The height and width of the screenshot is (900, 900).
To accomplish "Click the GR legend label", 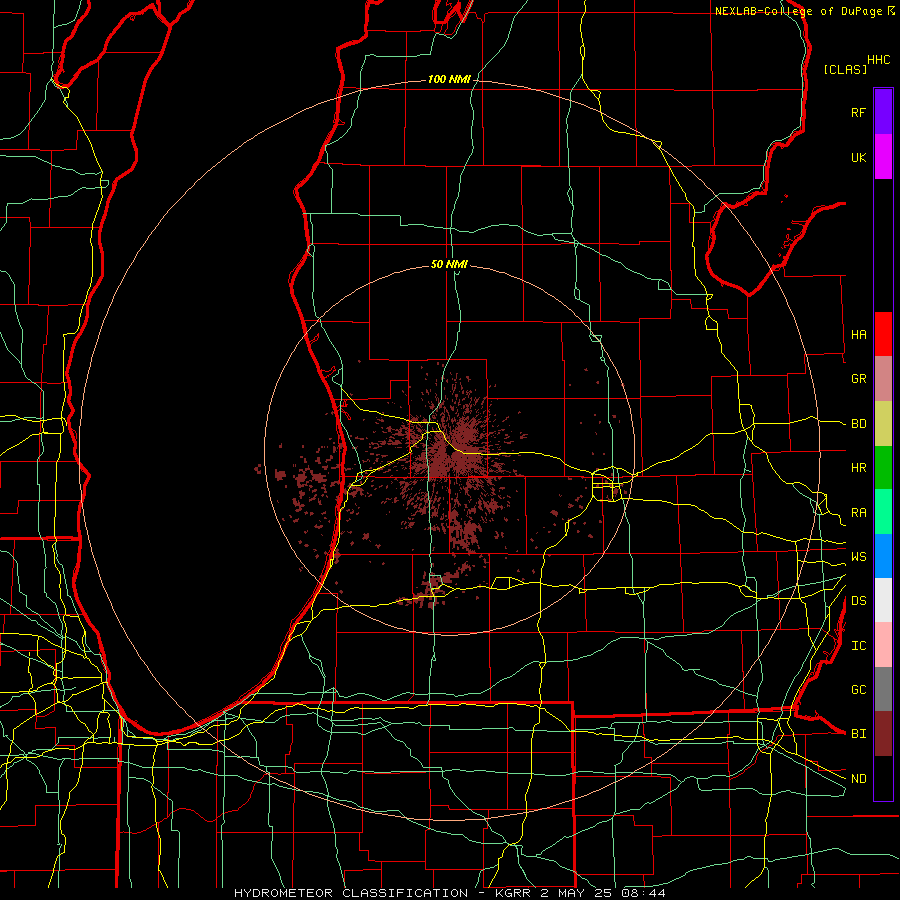I will coord(858,379).
